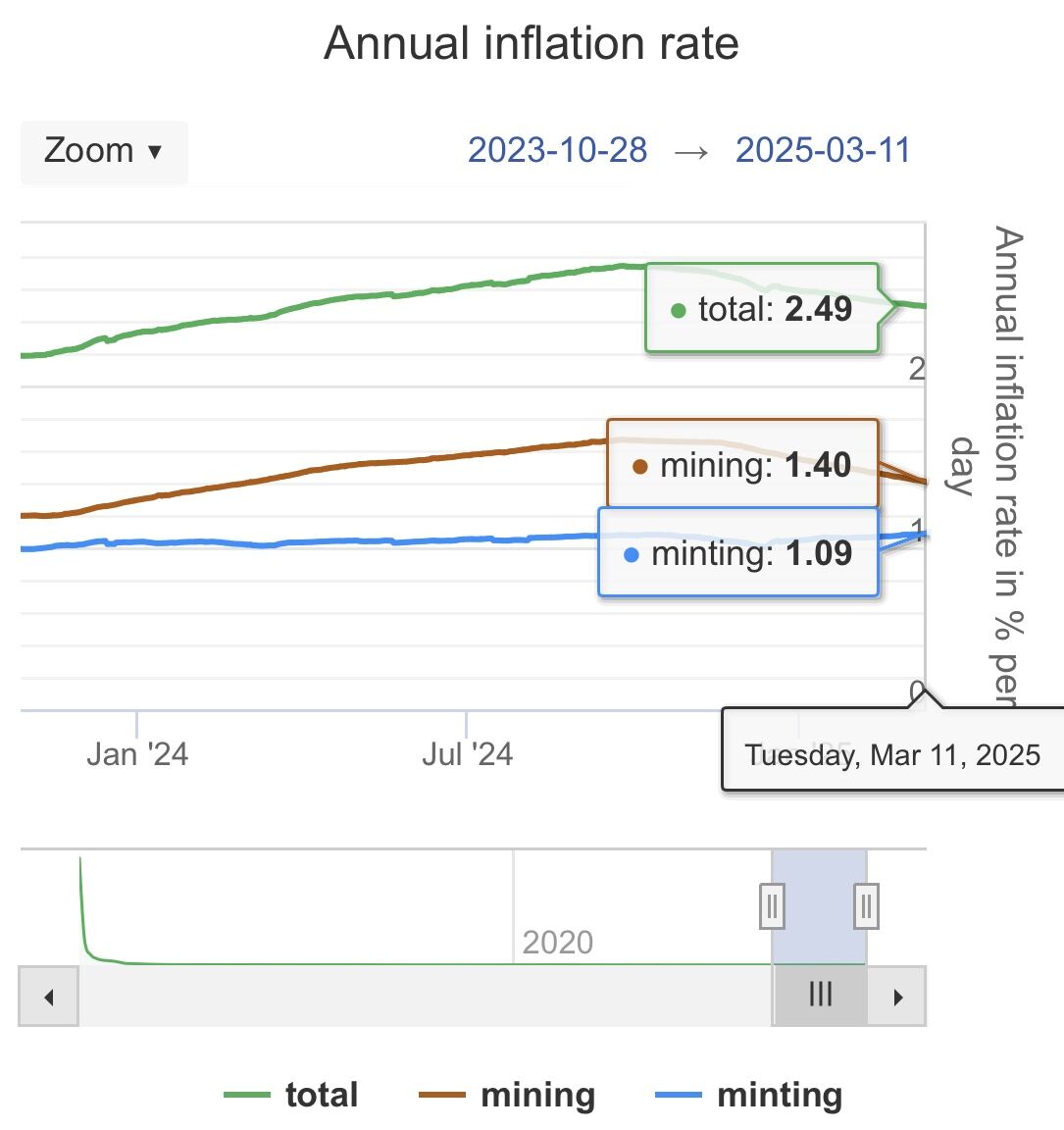This screenshot has height=1130, width=1064.
Task: Edit the end date 2025-03-11
Action: pyautogui.click(x=823, y=150)
